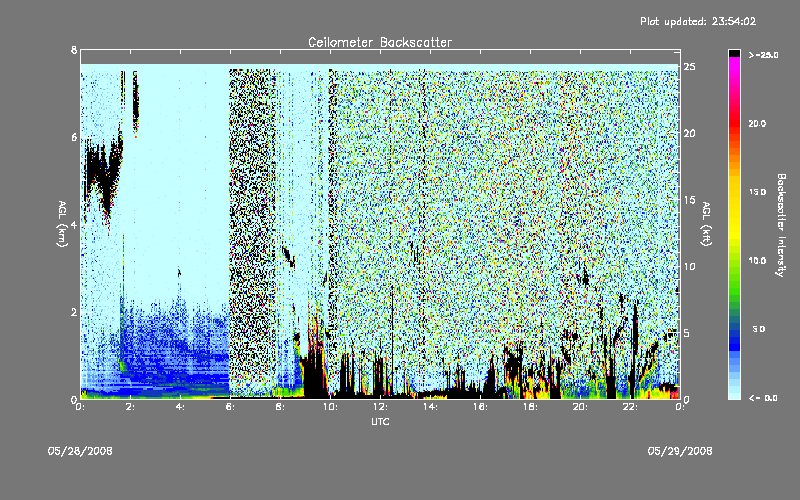Click the '20:' hour tick on time axis

pos(580,407)
